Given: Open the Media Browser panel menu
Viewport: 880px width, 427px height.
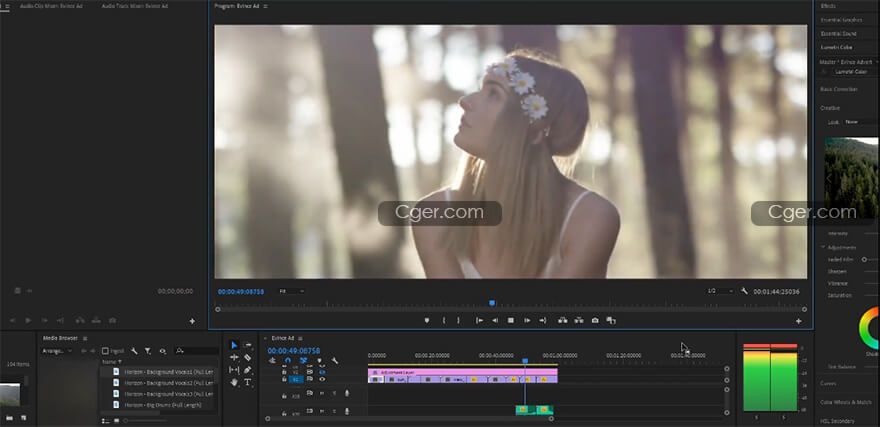Looking at the screenshot, I should (85, 338).
